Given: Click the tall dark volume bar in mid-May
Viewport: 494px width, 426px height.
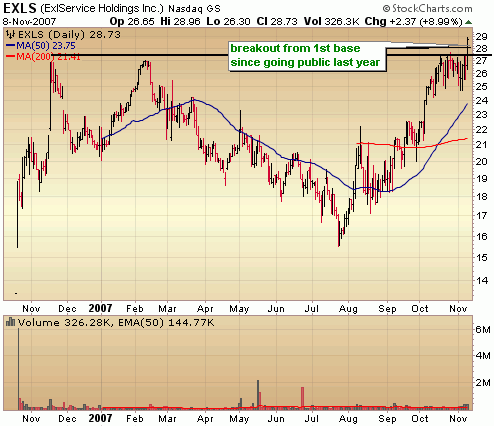Looking at the screenshot, I should click(258, 394).
